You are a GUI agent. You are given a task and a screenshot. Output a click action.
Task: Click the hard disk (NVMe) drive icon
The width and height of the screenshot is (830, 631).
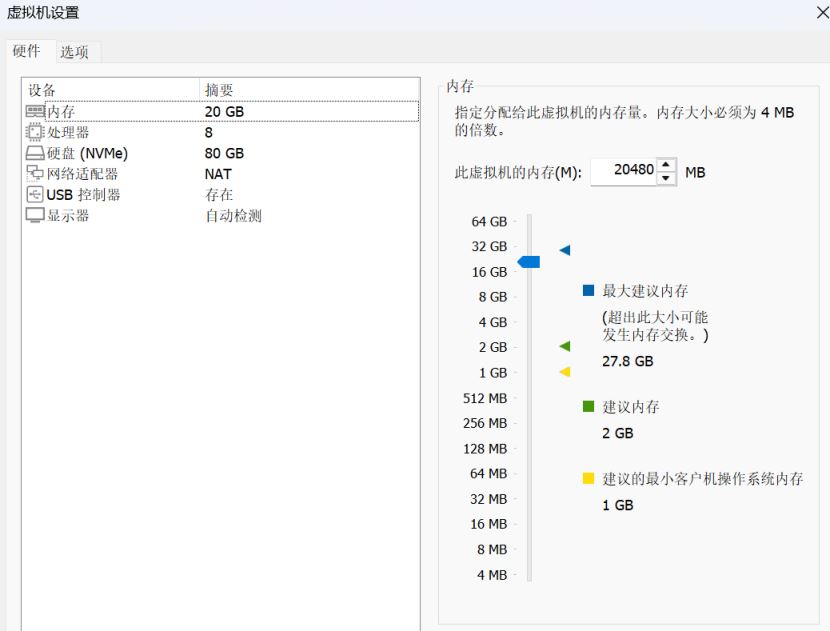pos(35,153)
